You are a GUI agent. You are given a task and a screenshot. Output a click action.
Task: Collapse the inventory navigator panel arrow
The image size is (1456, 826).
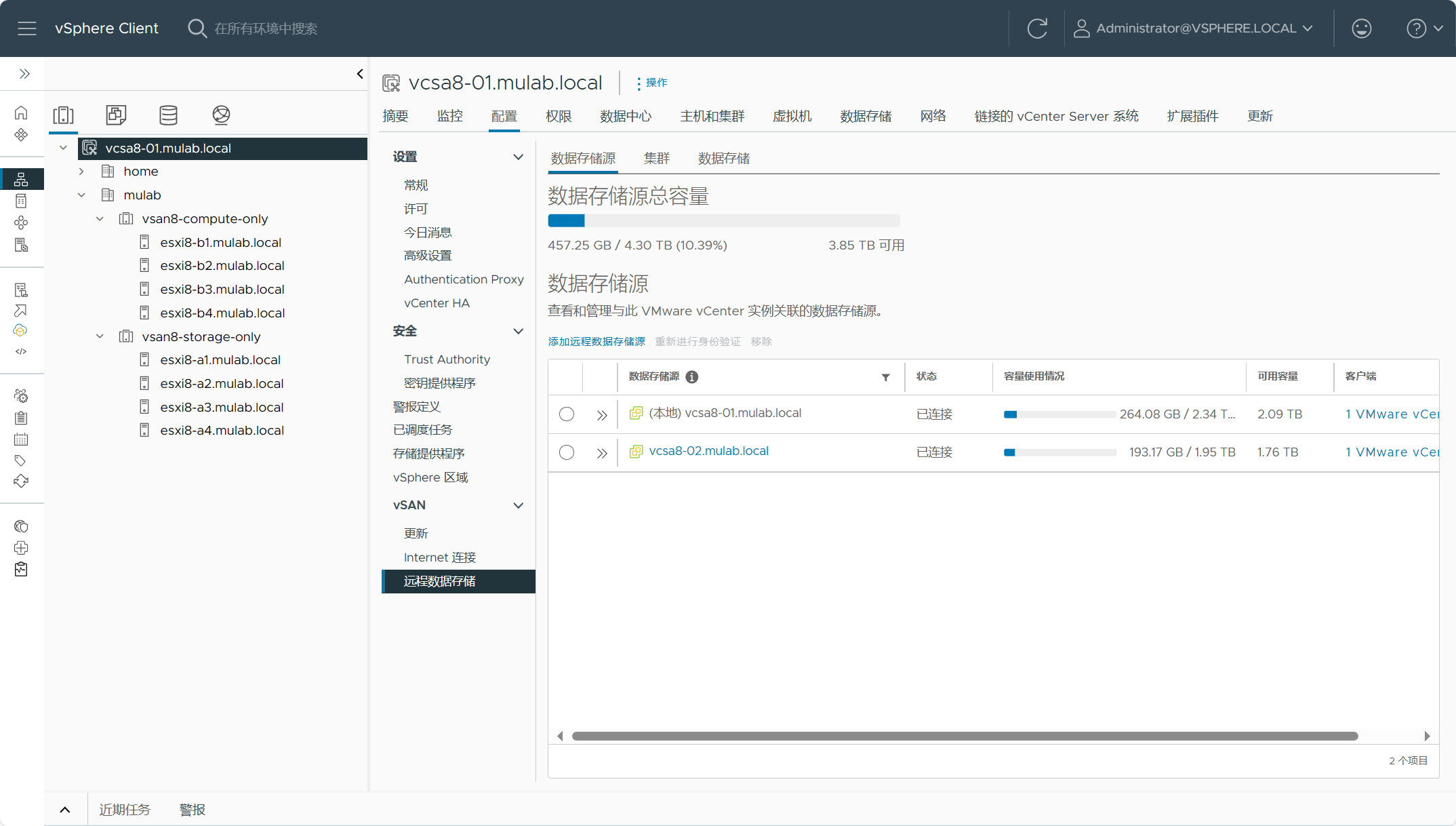click(360, 74)
